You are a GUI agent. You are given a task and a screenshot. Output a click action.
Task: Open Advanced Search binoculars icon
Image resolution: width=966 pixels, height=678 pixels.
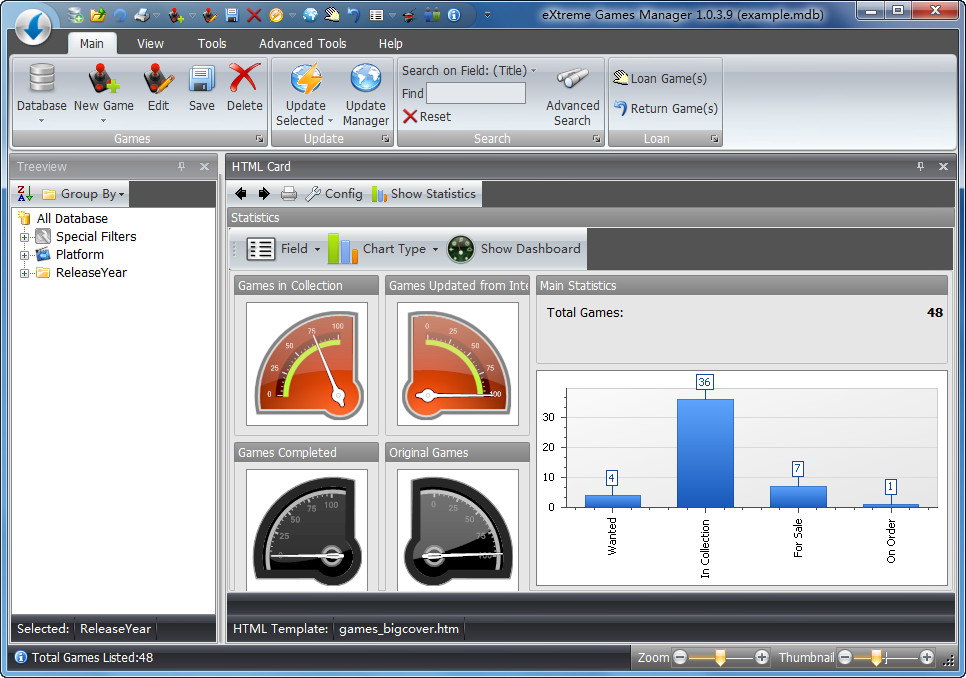(x=572, y=79)
